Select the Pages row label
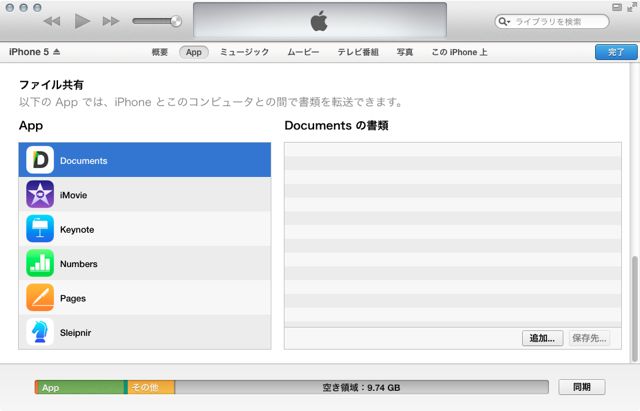Viewport: 640px width, 411px height. point(73,298)
